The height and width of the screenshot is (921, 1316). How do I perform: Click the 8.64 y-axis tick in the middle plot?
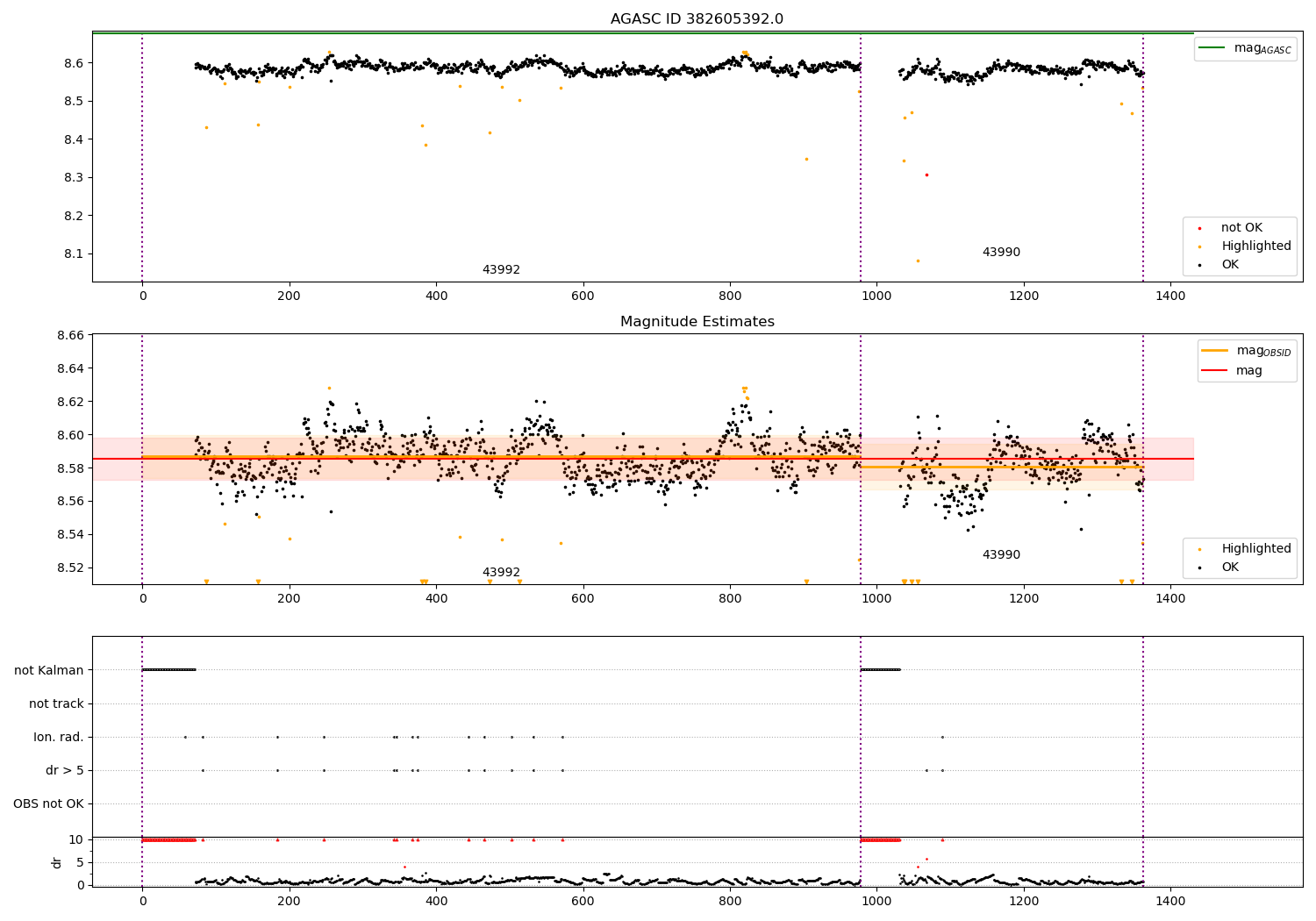click(x=70, y=368)
